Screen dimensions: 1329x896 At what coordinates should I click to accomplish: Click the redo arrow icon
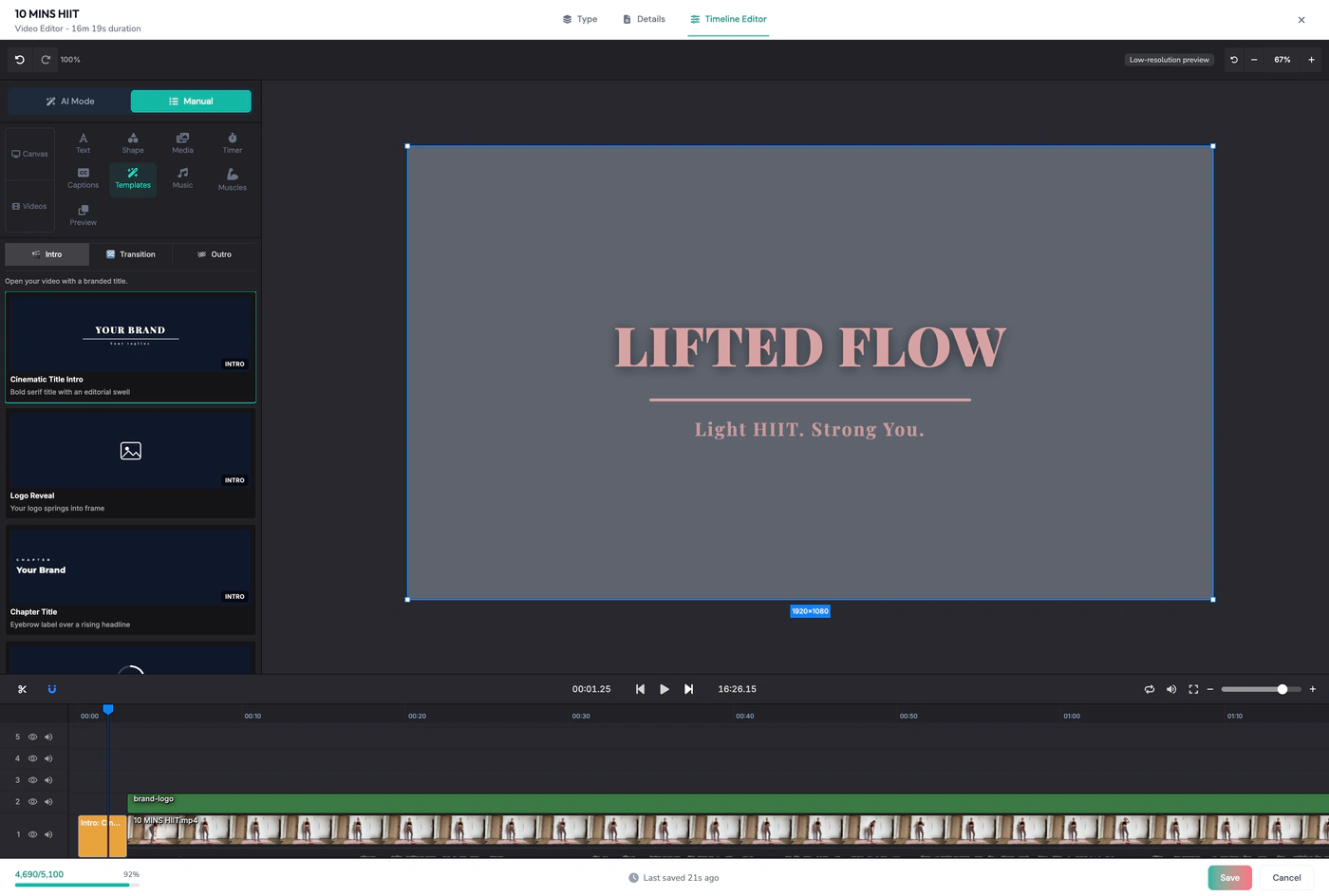46,60
